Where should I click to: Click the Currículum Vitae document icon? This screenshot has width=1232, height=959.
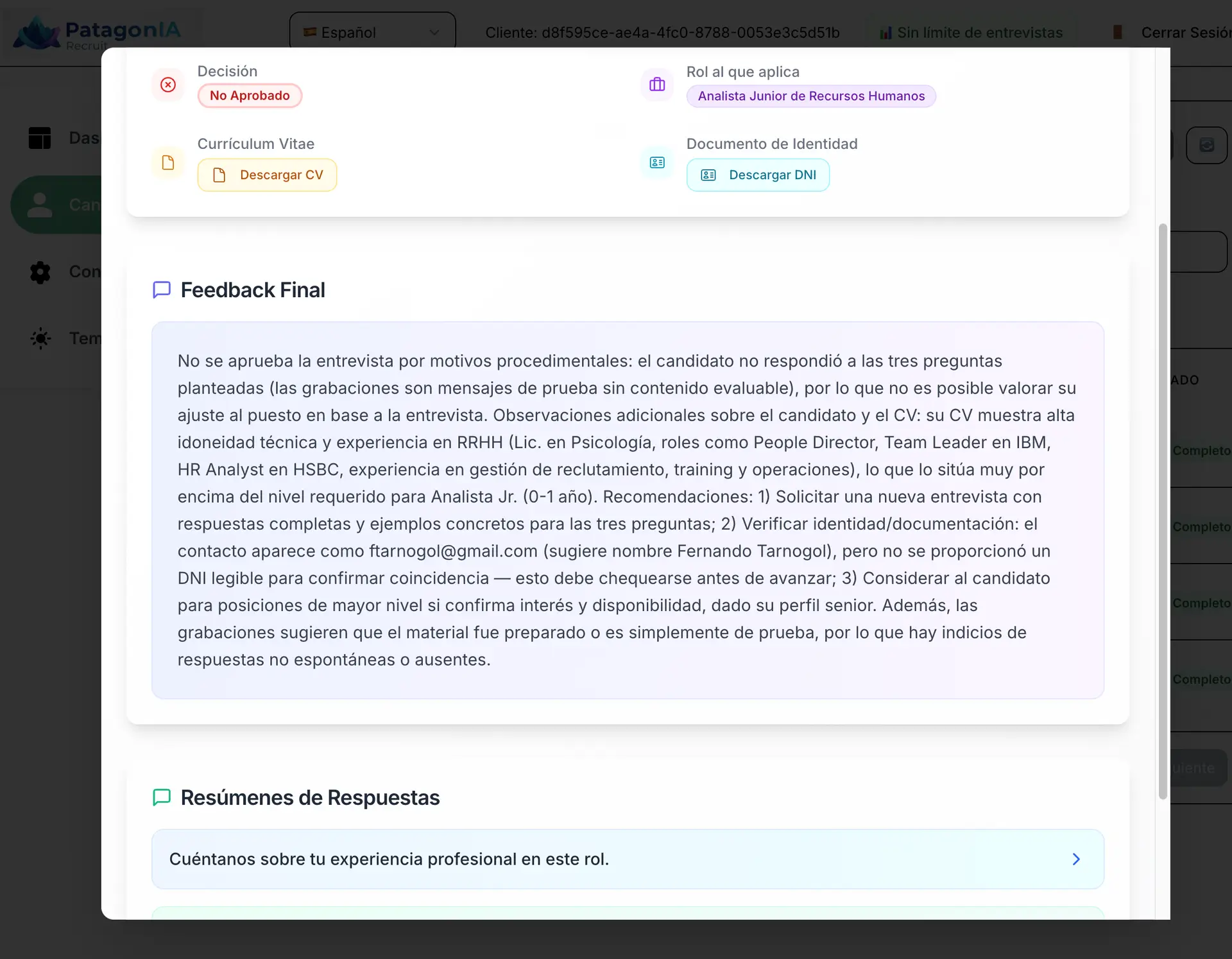click(x=168, y=163)
